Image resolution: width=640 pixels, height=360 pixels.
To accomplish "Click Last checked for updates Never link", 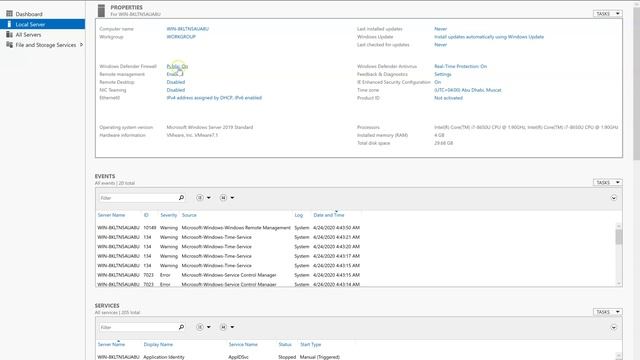I will (x=440, y=44).
